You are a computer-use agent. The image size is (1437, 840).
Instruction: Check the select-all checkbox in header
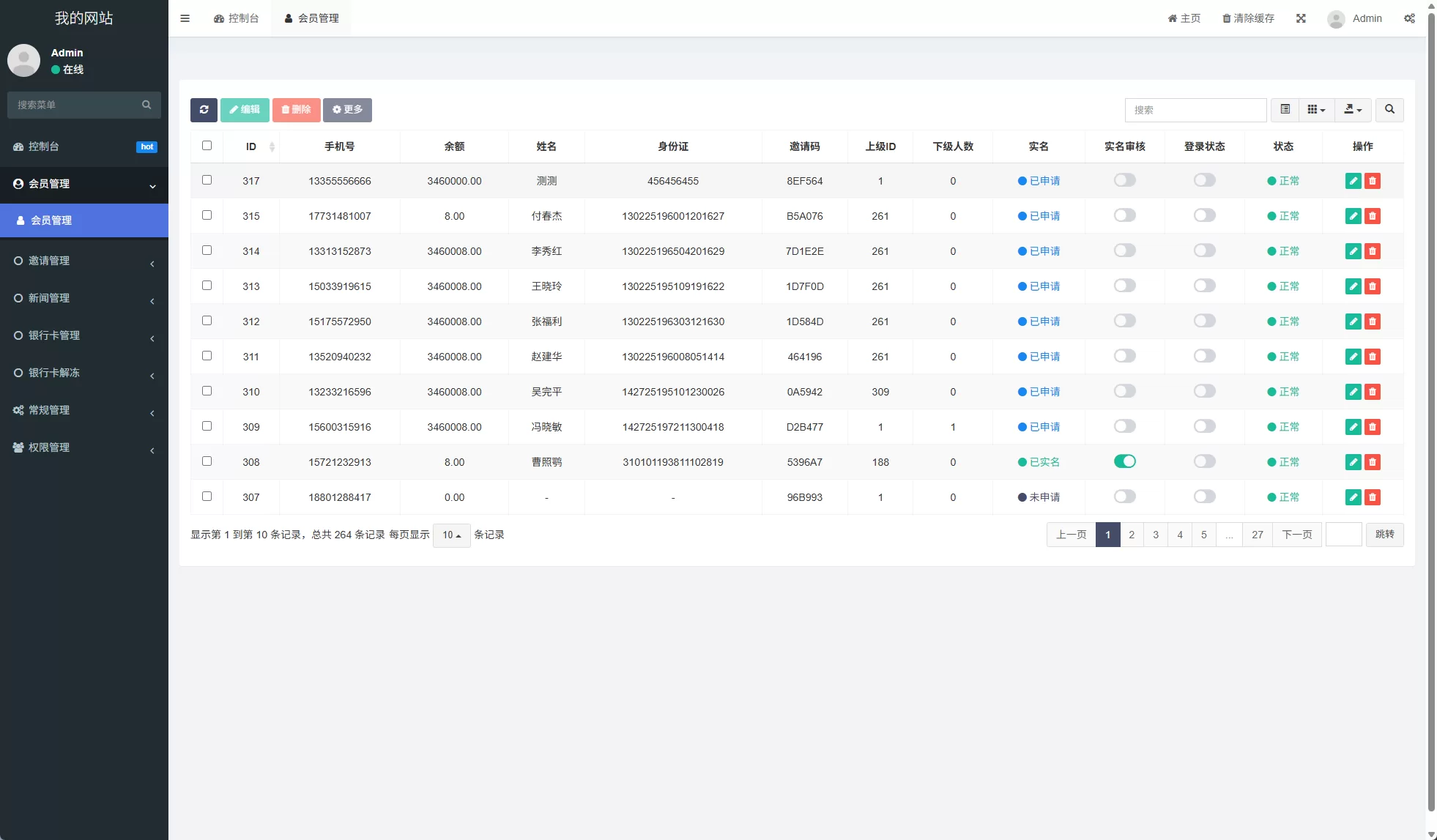click(x=207, y=146)
